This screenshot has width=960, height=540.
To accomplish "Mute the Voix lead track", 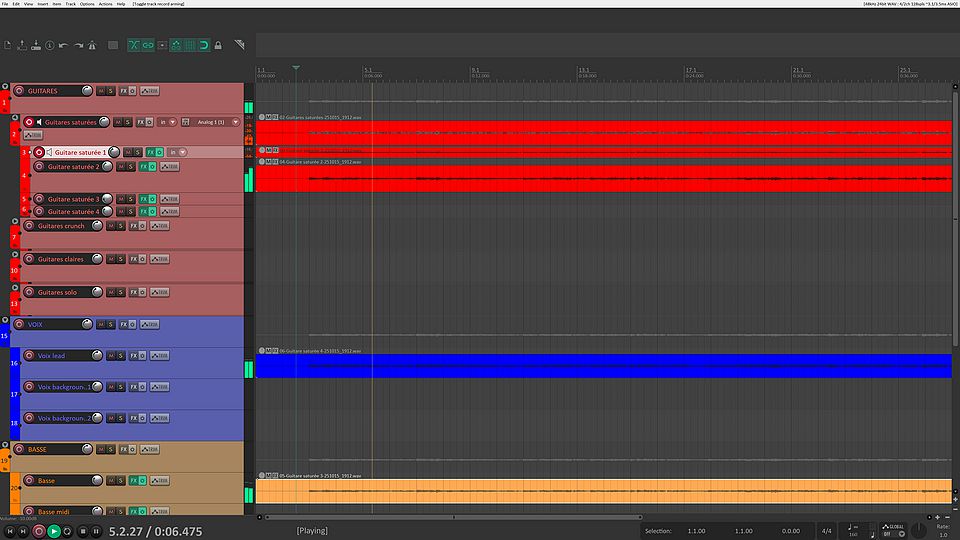I will (110, 355).
